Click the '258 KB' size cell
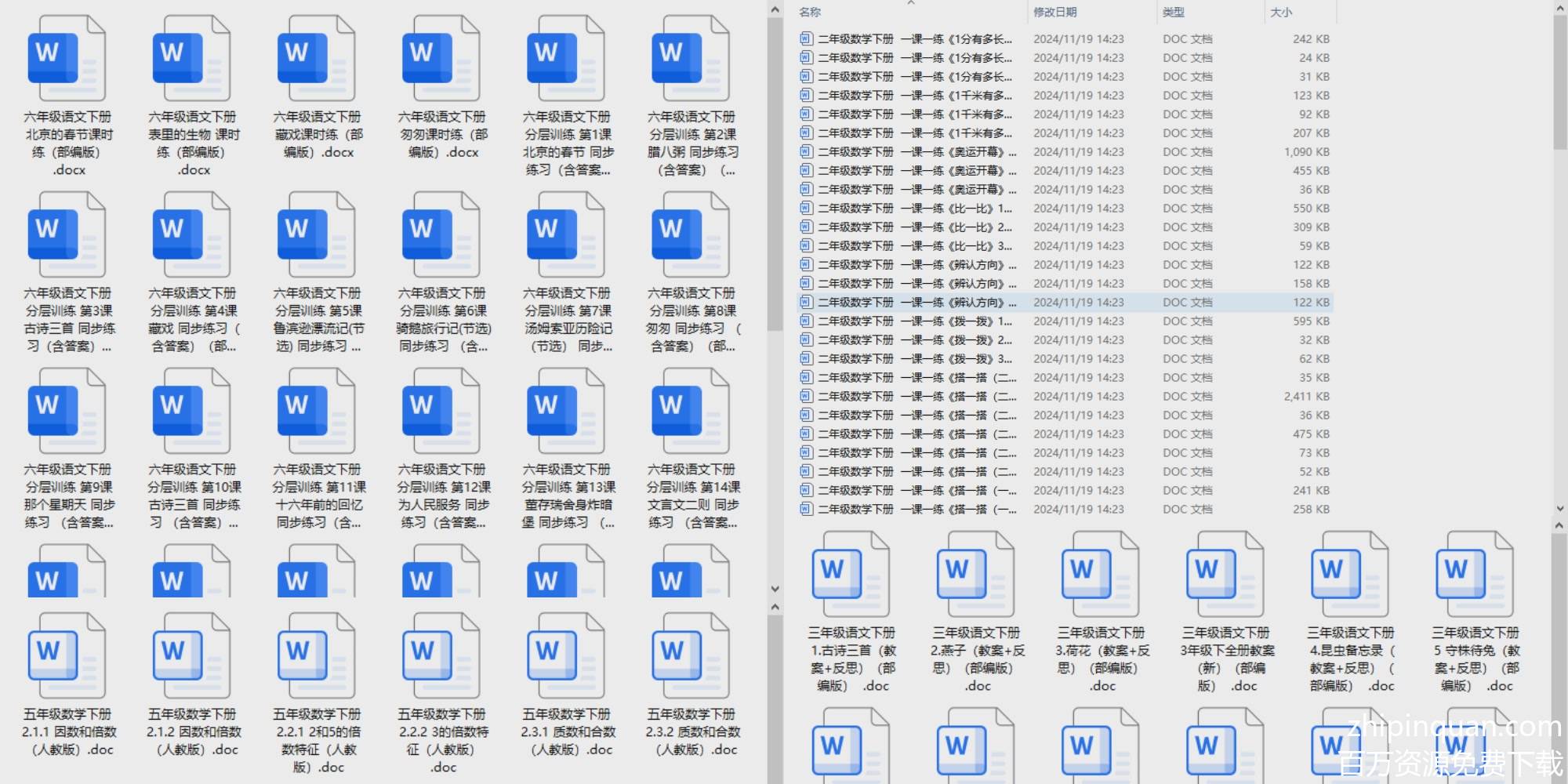The width and height of the screenshot is (1568, 784). click(1311, 509)
